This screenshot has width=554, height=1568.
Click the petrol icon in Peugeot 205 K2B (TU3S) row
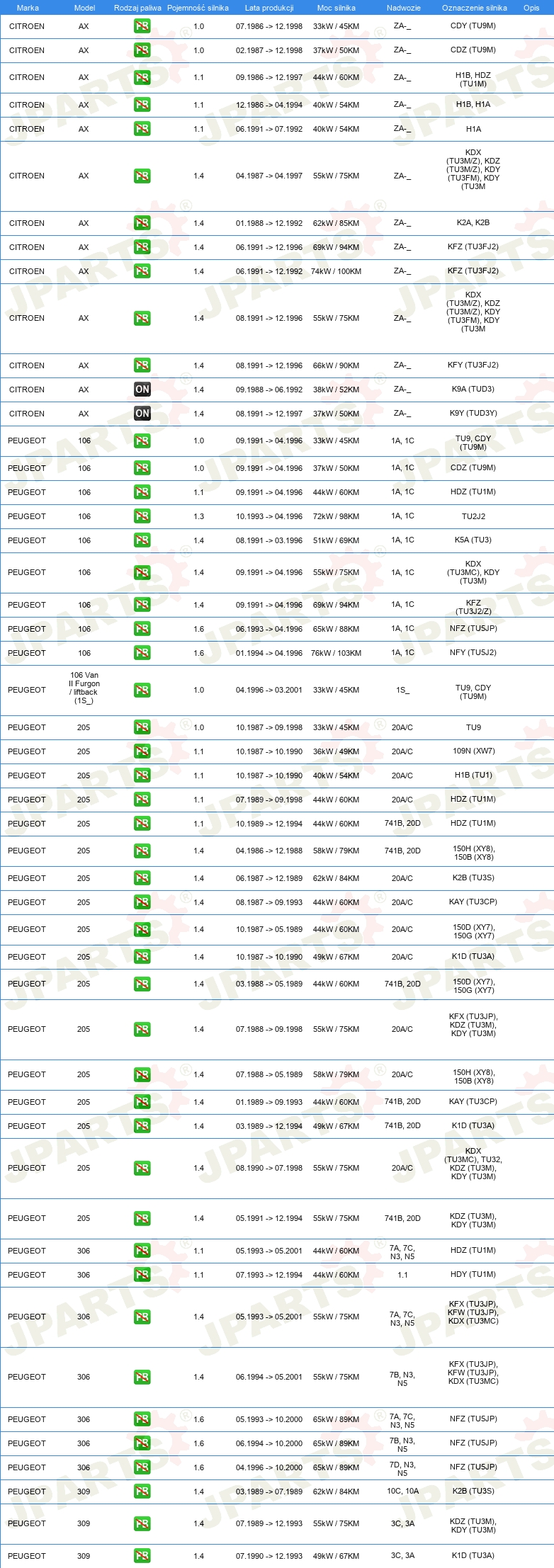coord(142,878)
